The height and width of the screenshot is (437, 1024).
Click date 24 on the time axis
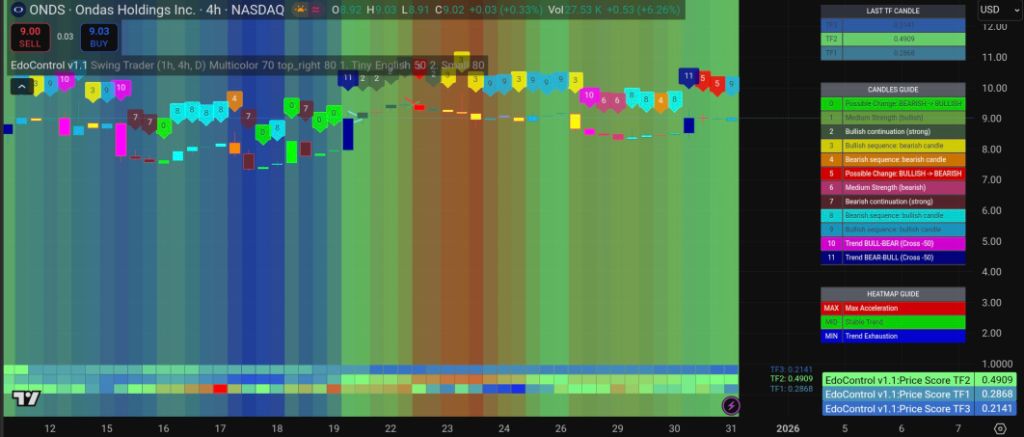click(504, 429)
